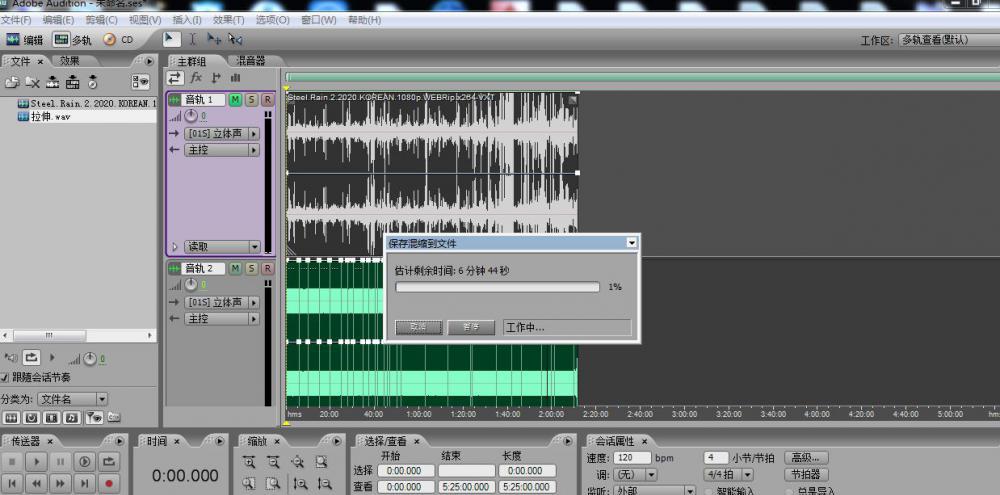Screen dimensions: 1000x495
Task: Mute track 音轨 2
Action: coord(235,269)
